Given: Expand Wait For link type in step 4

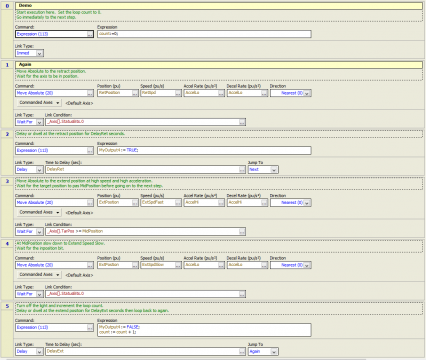Looking at the screenshot, I should point(29,294).
